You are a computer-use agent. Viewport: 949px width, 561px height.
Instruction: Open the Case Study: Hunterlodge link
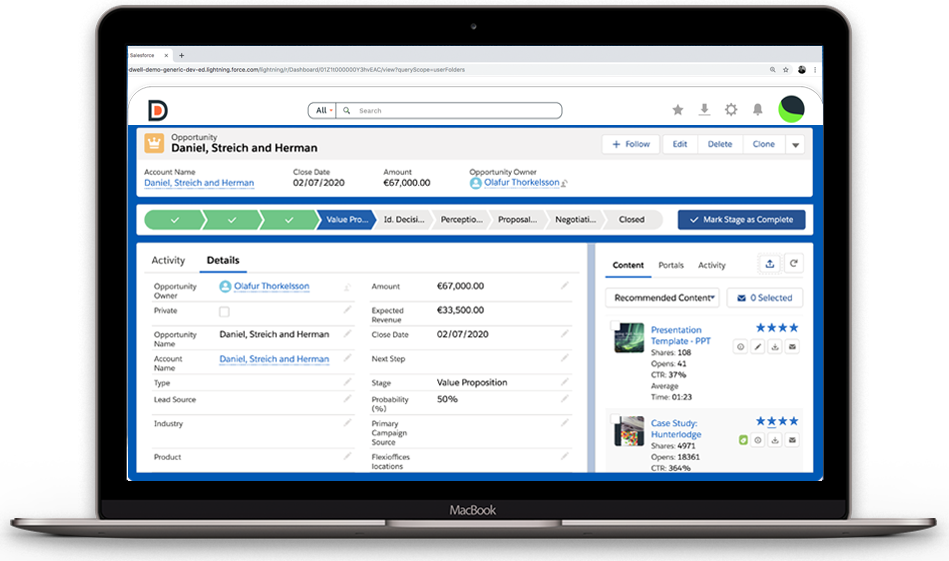(676, 428)
